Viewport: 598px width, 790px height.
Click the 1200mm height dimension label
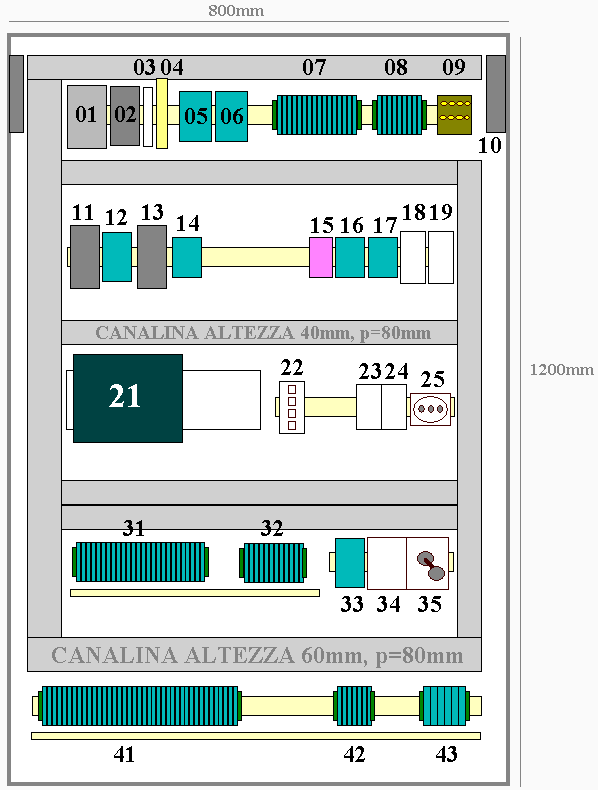[x=562, y=370]
